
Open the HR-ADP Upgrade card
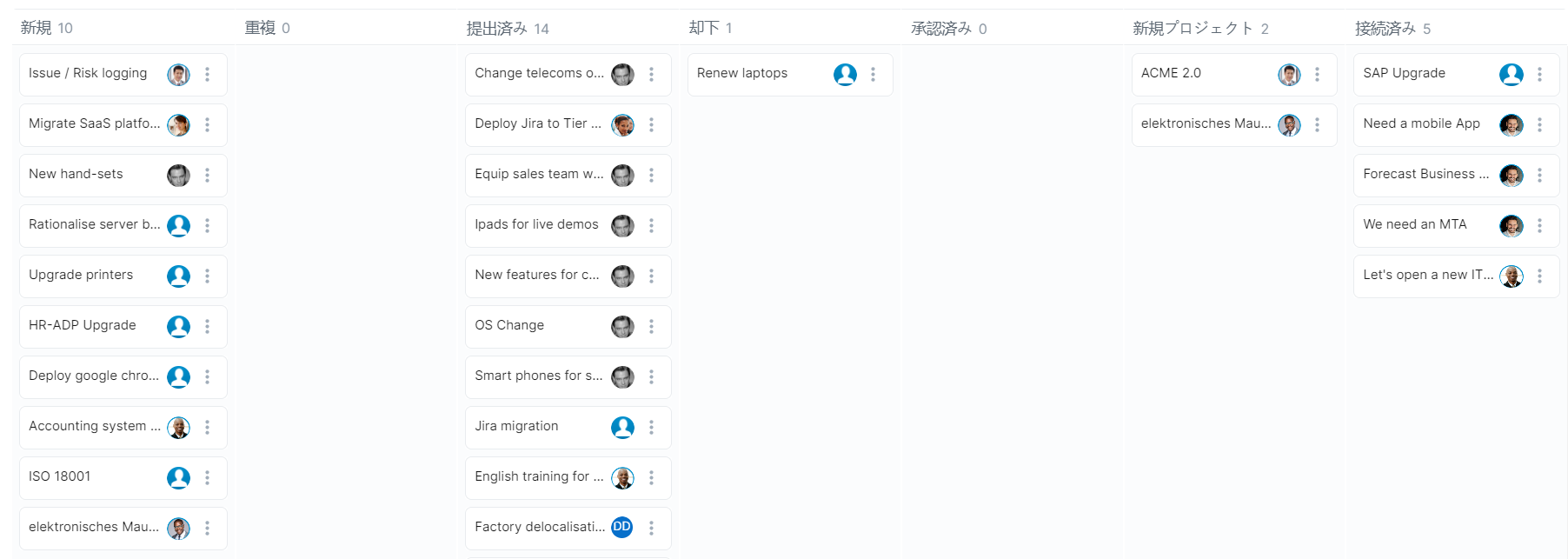coord(83,325)
